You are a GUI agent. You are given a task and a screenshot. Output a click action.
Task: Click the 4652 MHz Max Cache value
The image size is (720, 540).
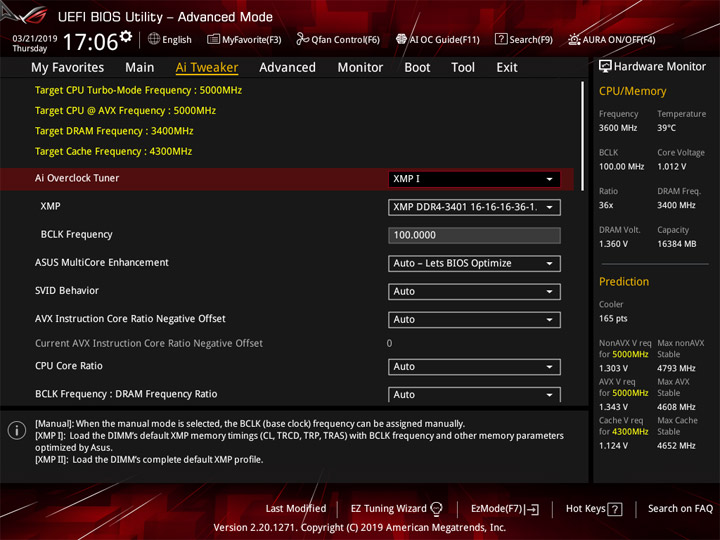(x=676, y=446)
